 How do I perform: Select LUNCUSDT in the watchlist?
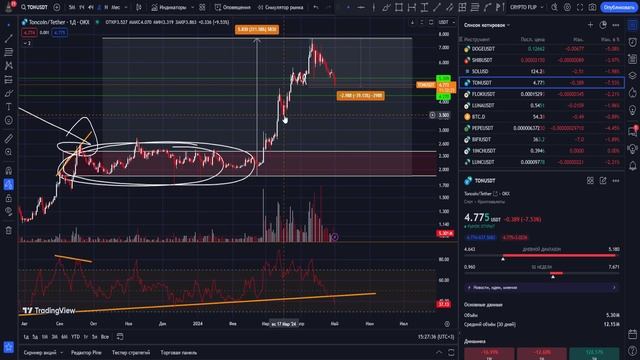click(x=542, y=162)
